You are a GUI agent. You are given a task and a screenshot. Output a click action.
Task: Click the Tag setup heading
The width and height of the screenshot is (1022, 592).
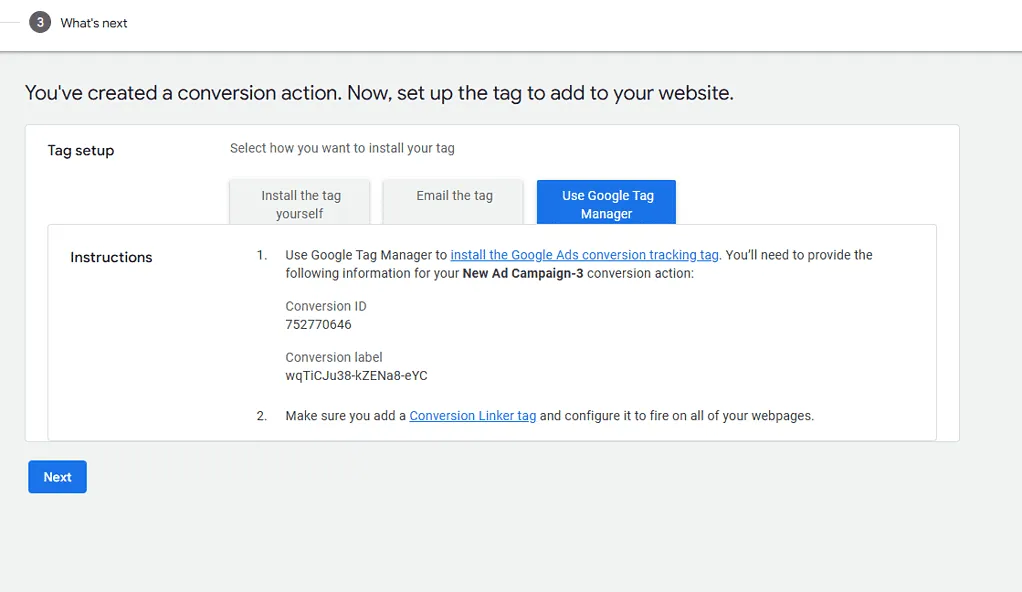tap(81, 151)
